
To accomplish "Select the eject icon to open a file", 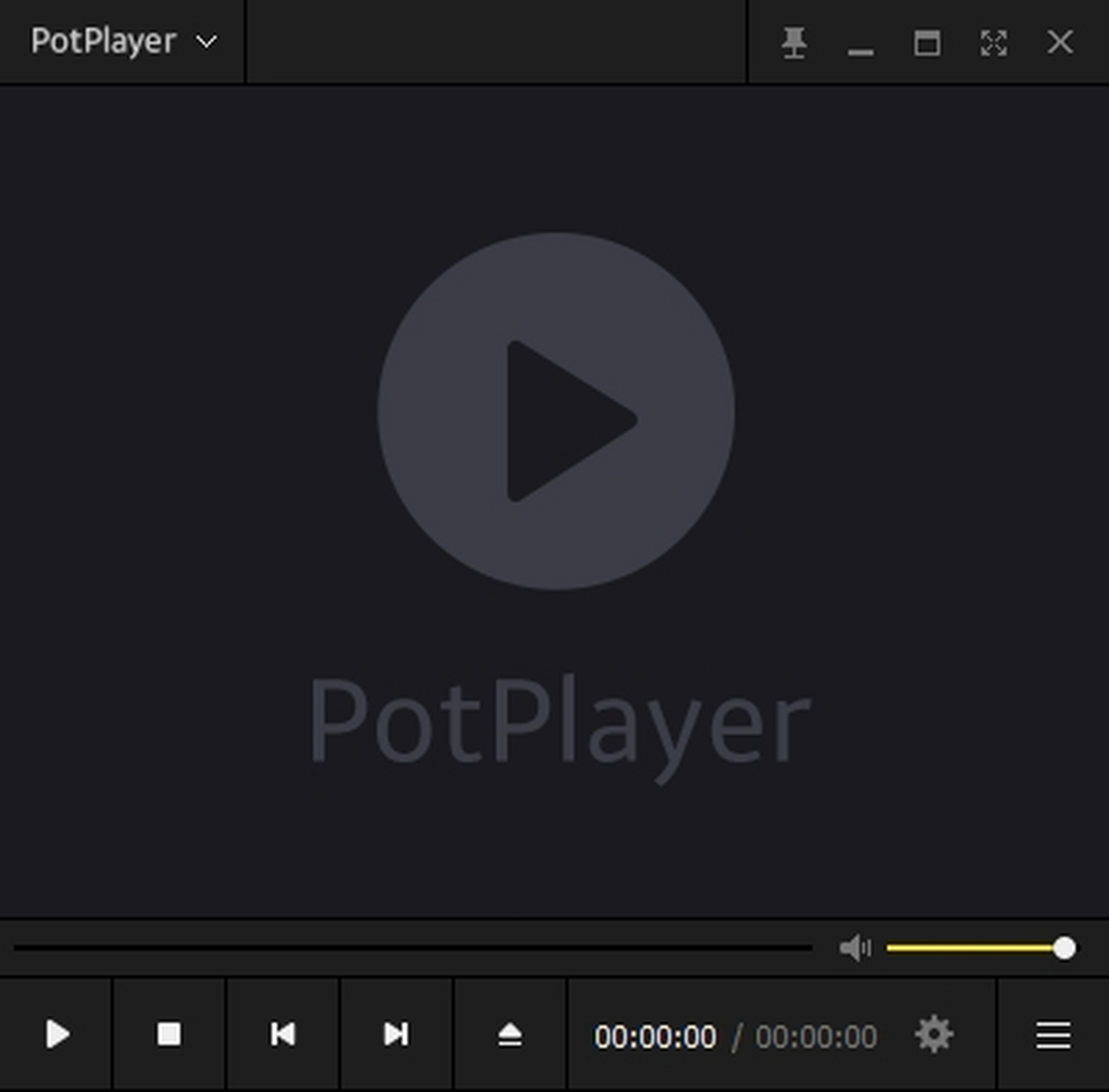I will click(509, 1036).
